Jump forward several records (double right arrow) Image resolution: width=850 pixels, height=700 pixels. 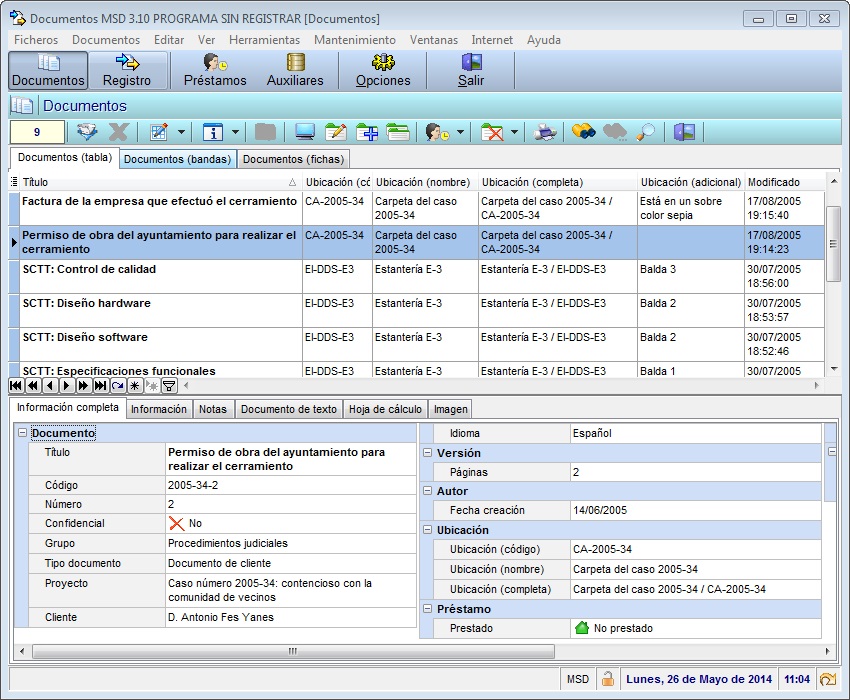tap(83, 386)
